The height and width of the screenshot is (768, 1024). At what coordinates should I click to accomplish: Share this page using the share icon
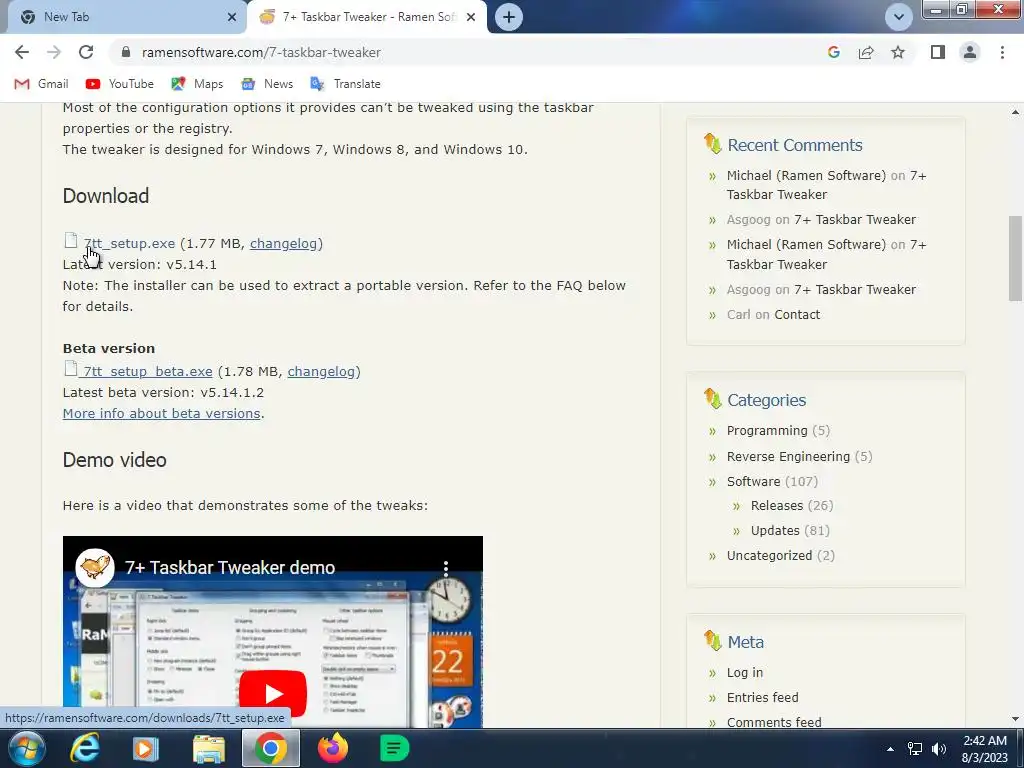[866, 52]
